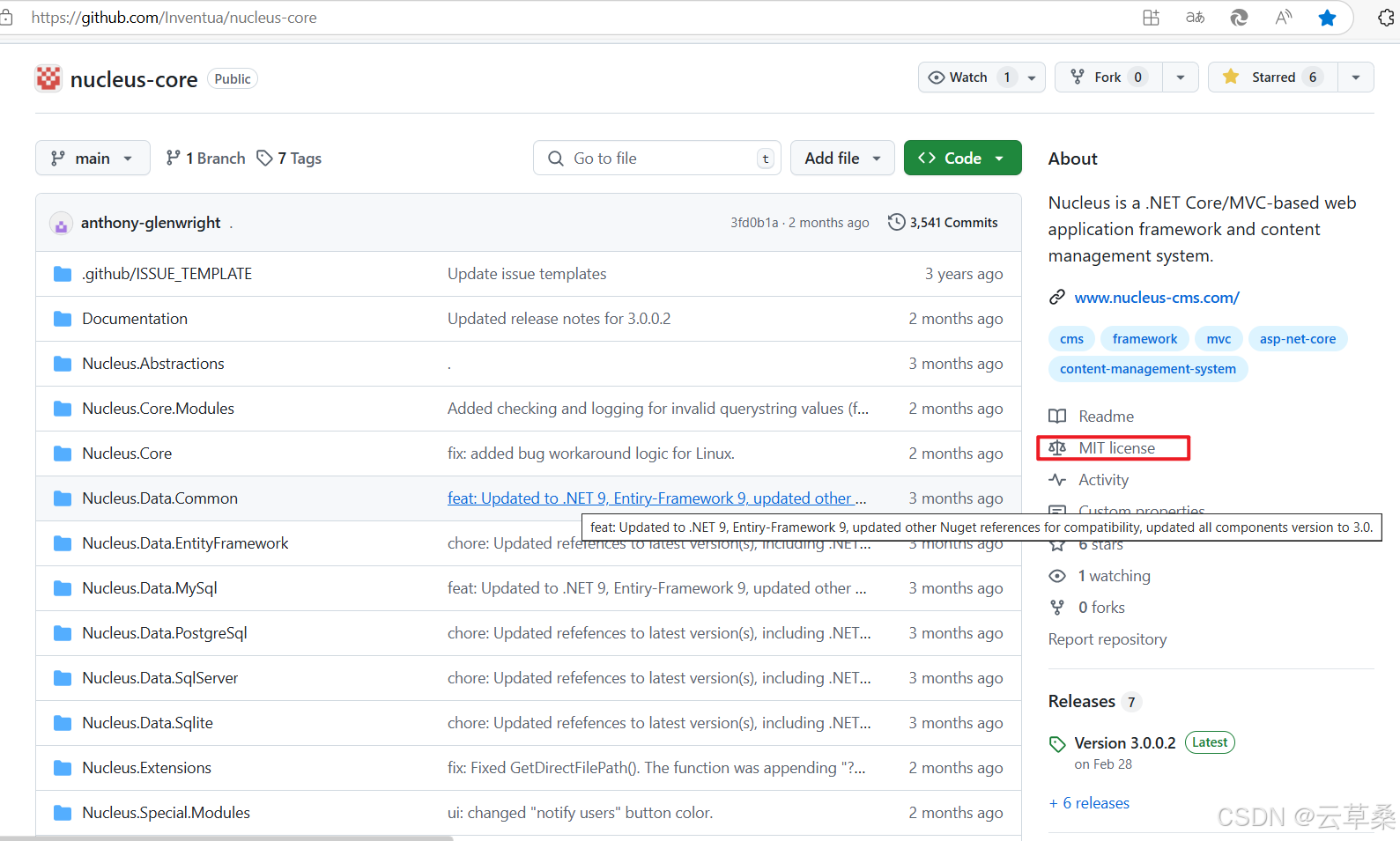Click the browser favorites star icon
Screen dimensions: 1400x841
[x=1327, y=18]
